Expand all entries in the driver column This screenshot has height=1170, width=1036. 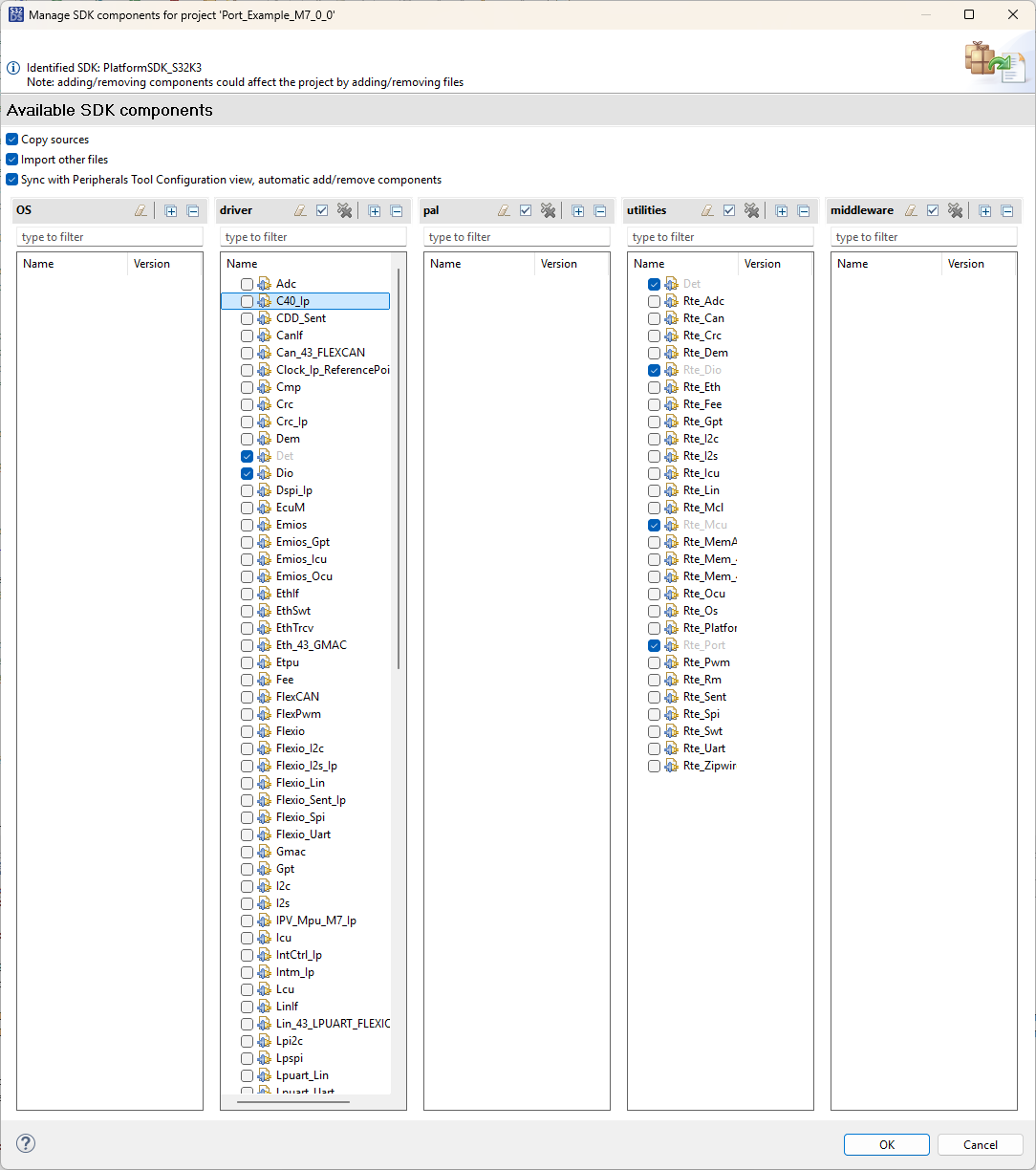(374, 210)
